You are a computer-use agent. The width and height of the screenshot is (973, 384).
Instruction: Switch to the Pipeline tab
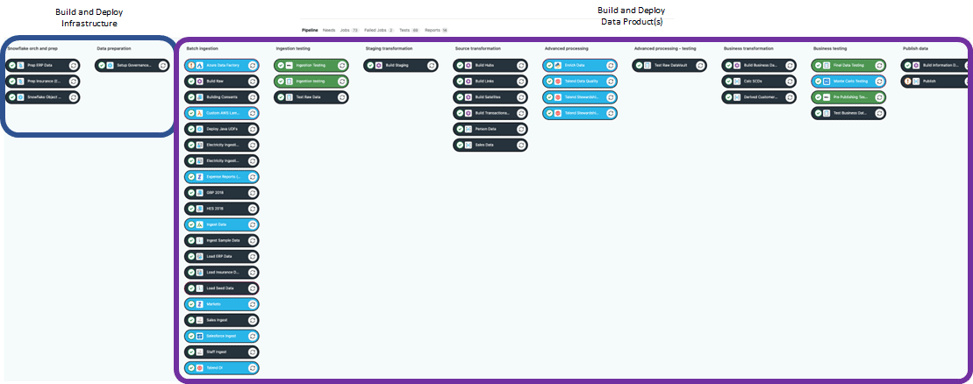(x=310, y=30)
